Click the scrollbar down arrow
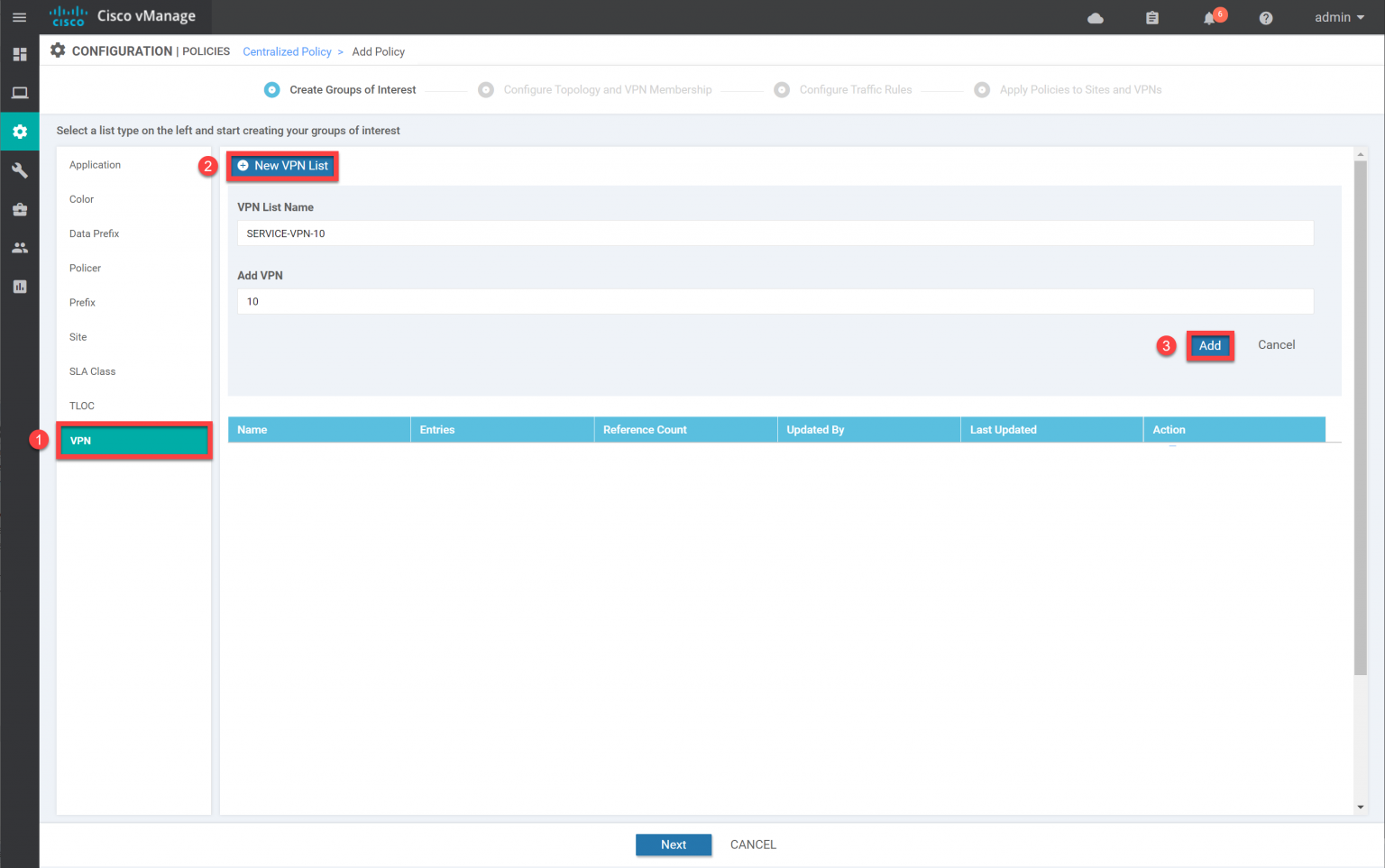 tap(1361, 807)
